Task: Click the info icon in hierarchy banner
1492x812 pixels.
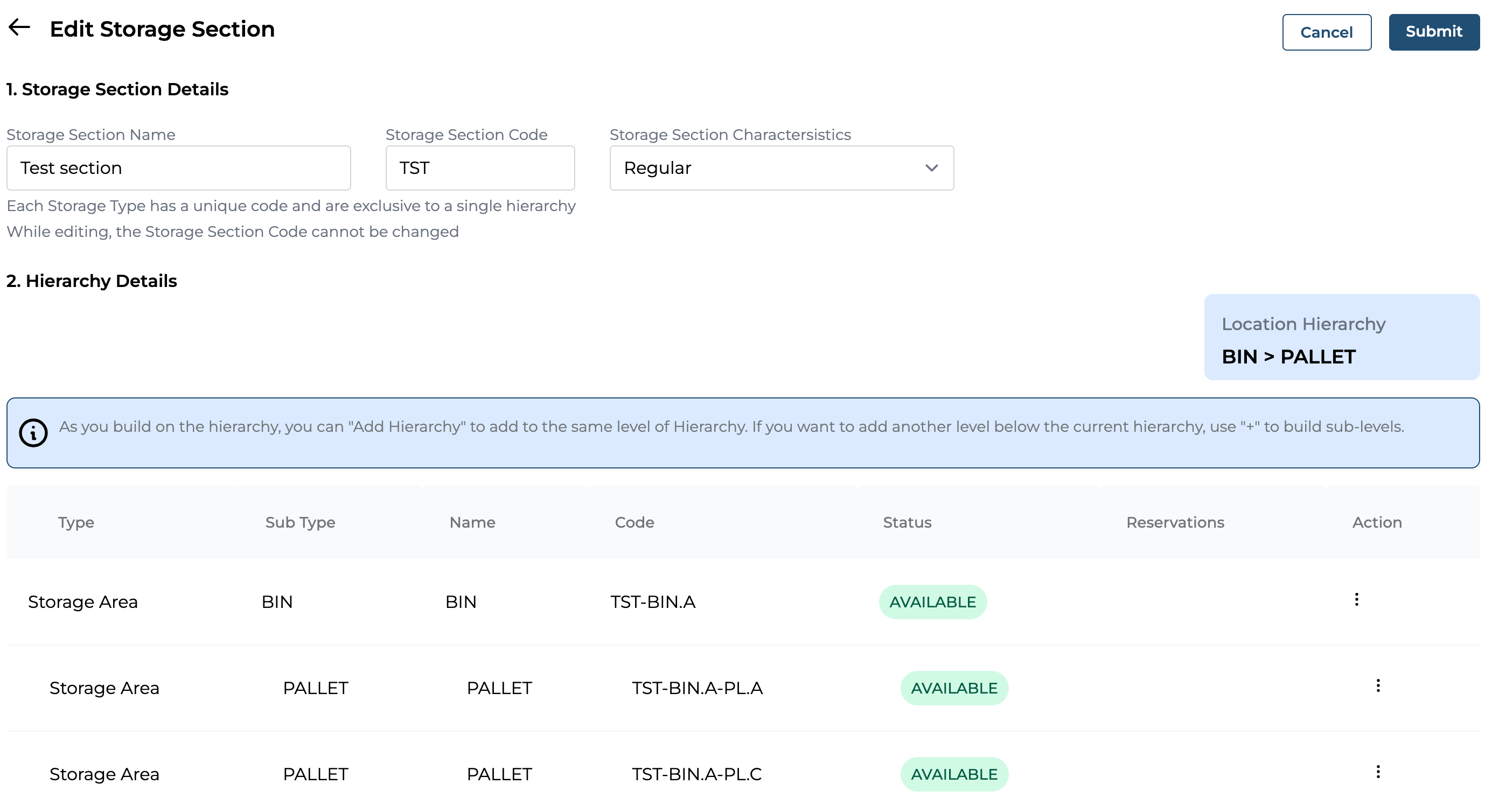Action: tap(33, 432)
